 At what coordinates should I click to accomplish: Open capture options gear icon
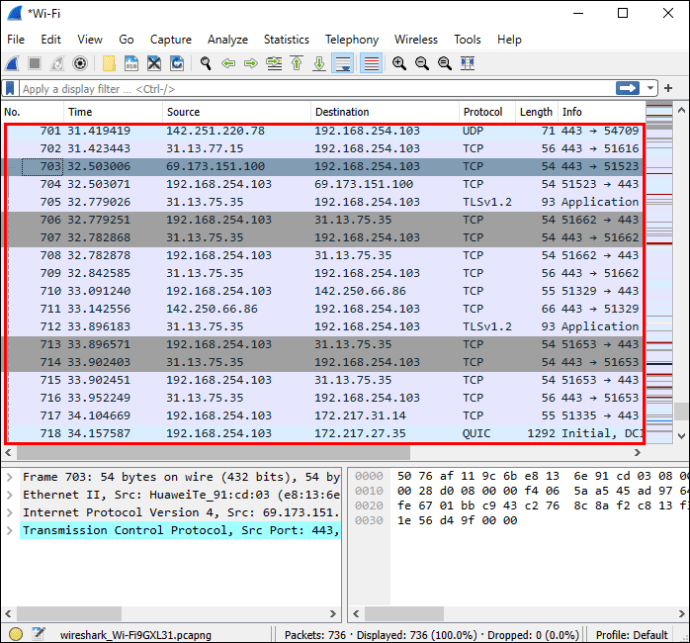[x=80, y=63]
